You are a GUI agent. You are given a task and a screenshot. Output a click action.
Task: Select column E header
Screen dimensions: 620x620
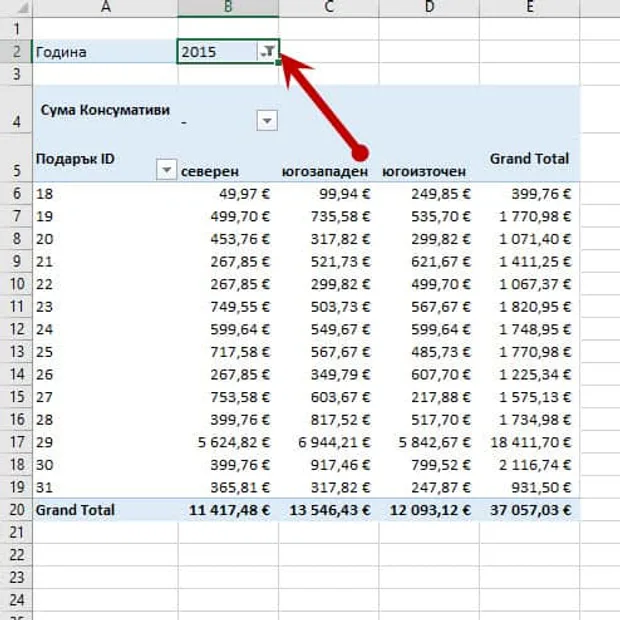click(x=529, y=8)
